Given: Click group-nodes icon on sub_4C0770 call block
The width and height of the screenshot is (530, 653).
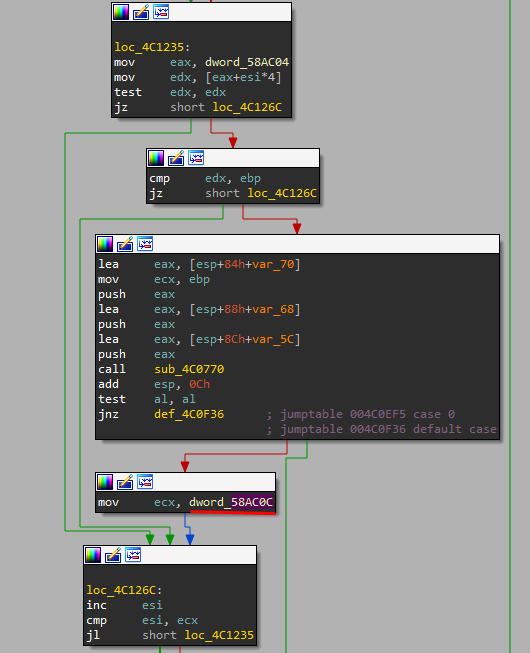Looking at the screenshot, I should tap(145, 244).
